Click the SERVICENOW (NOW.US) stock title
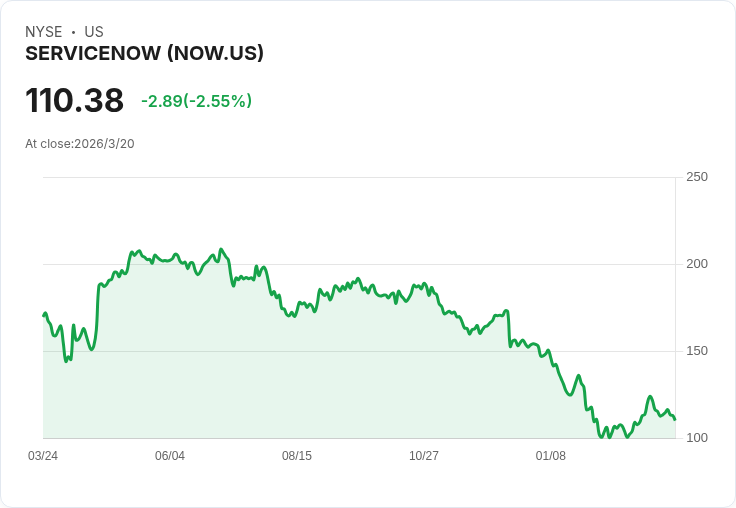 click(x=144, y=54)
